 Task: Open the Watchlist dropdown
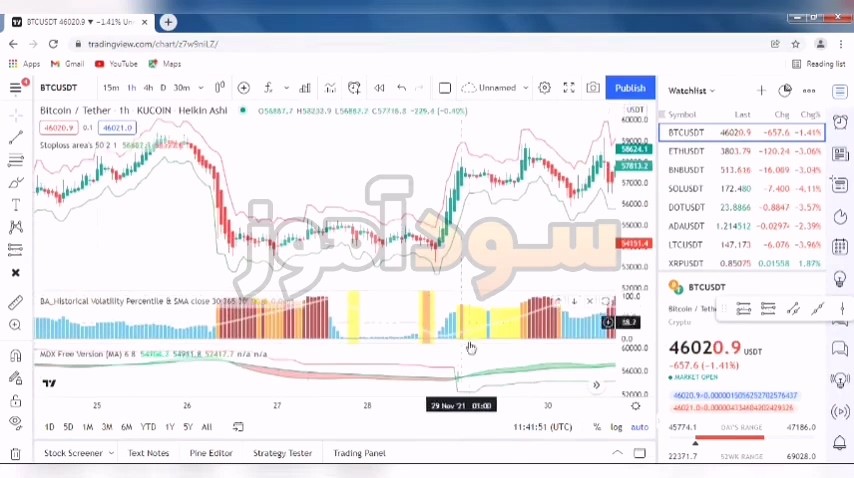pyautogui.click(x=692, y=91)
